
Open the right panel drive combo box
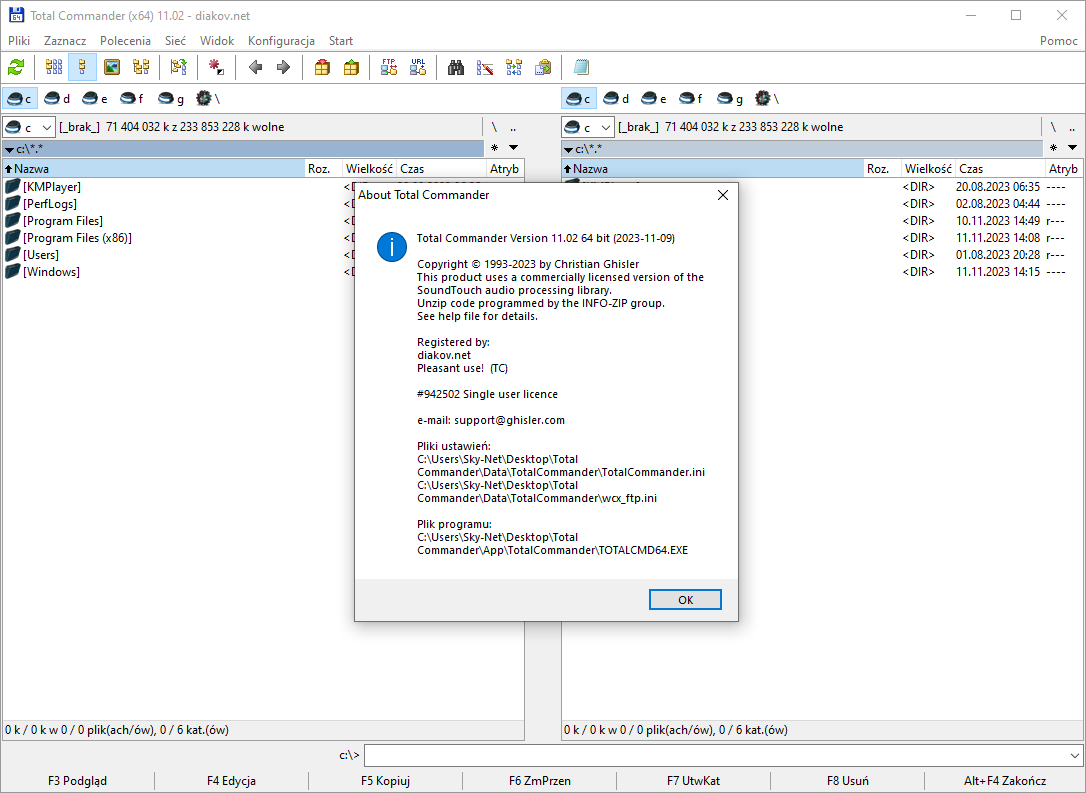pos(588,127)
